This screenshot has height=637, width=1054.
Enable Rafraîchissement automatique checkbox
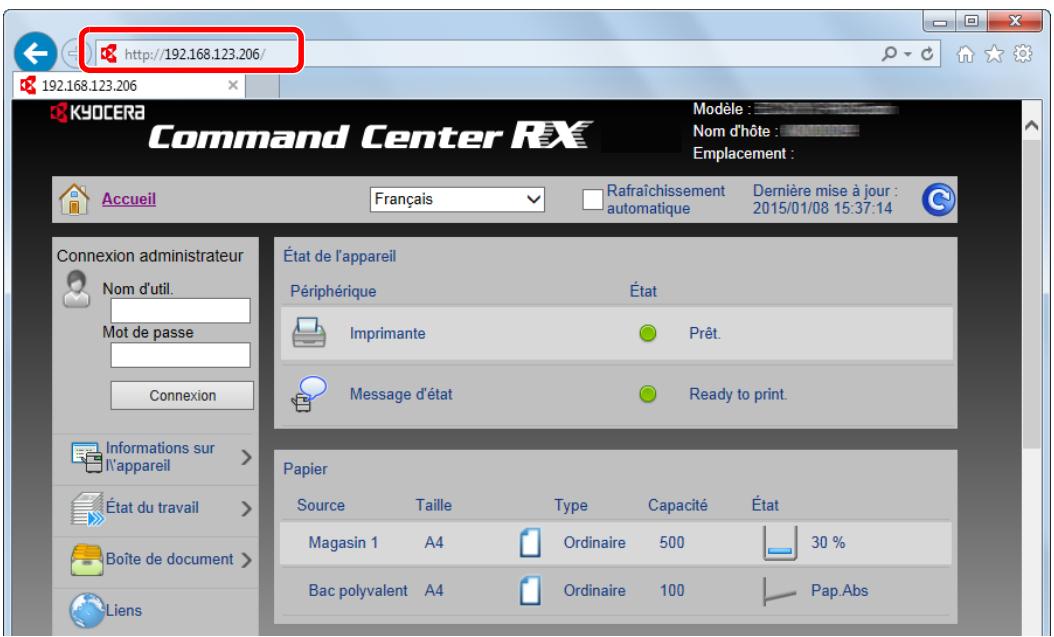[x=592, y=200]
